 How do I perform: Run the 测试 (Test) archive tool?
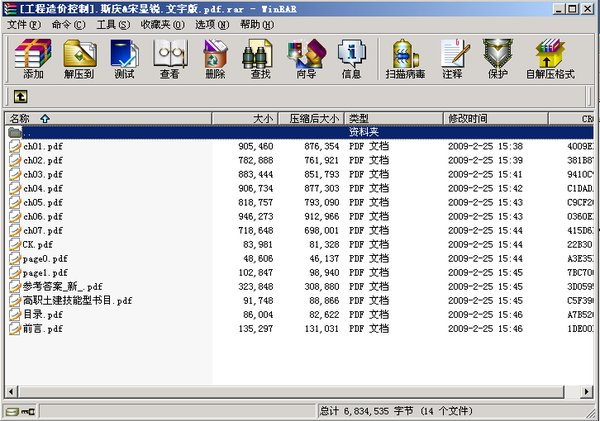[x=124, y=59]
